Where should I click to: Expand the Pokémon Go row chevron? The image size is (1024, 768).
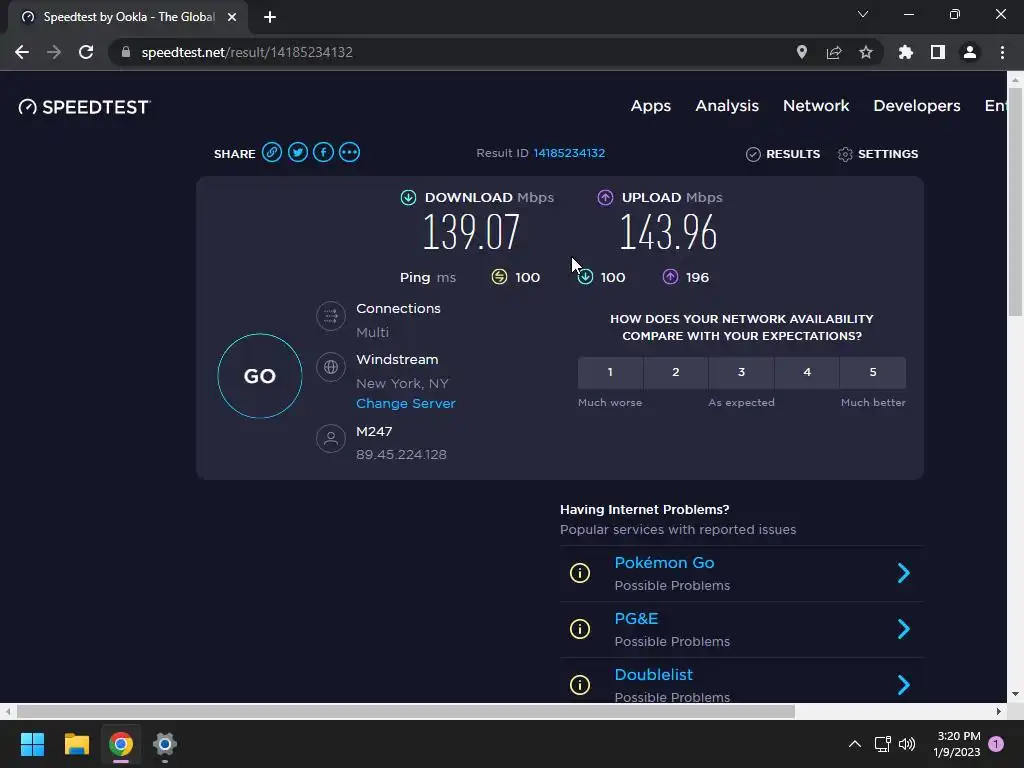(904, 573)
